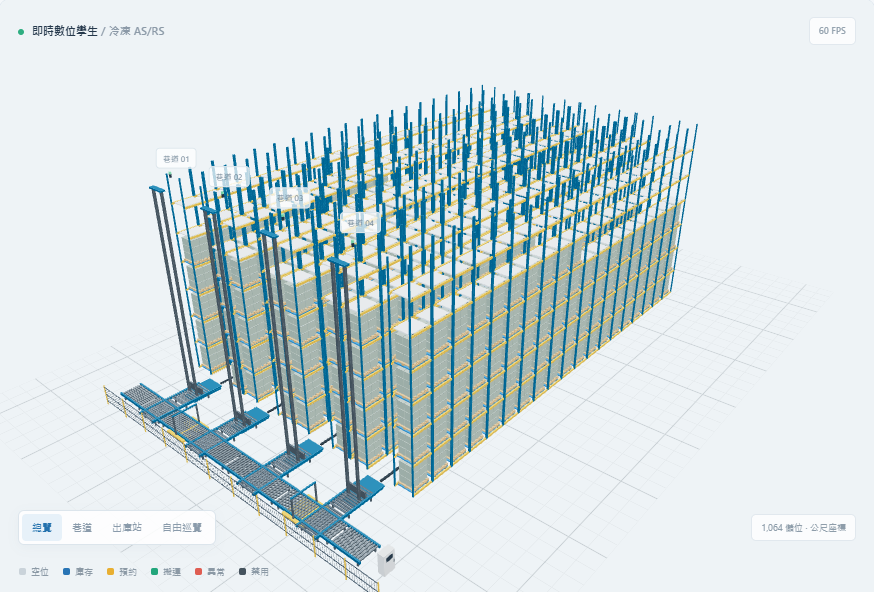Viewport: 874px width, 592px height.
Task: Click the yellow 預約 legend swatch
Action: (110, 571)
